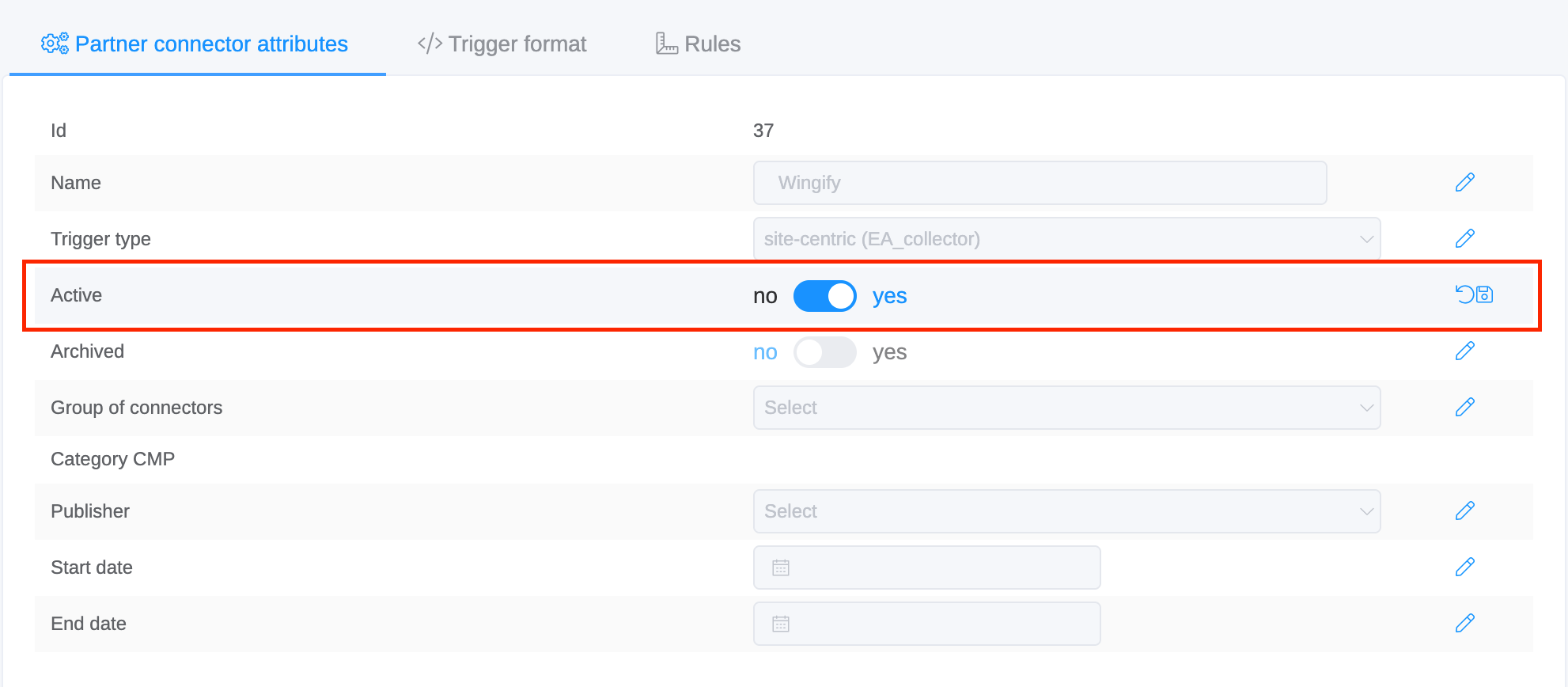Click the Start date calendar field
The width and height of the screenshot is (1568, 687).
926,567
